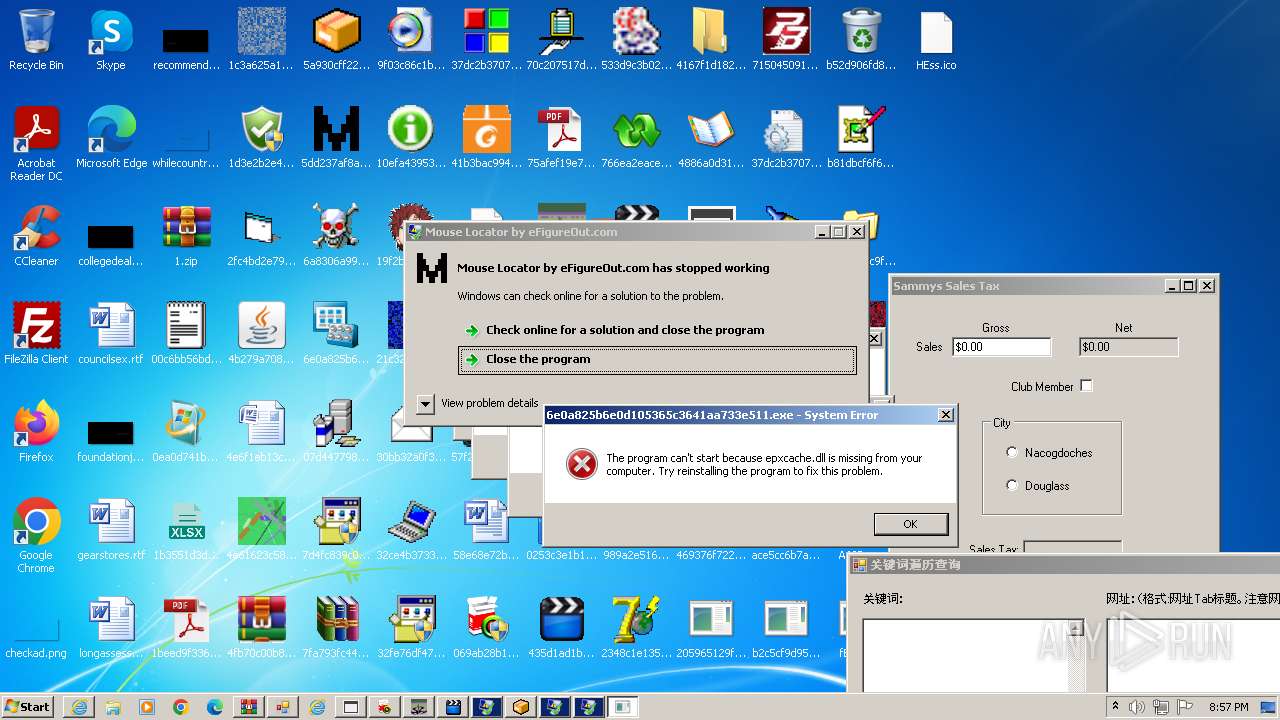Click OK in the System Error dialog

coord(910,524)
